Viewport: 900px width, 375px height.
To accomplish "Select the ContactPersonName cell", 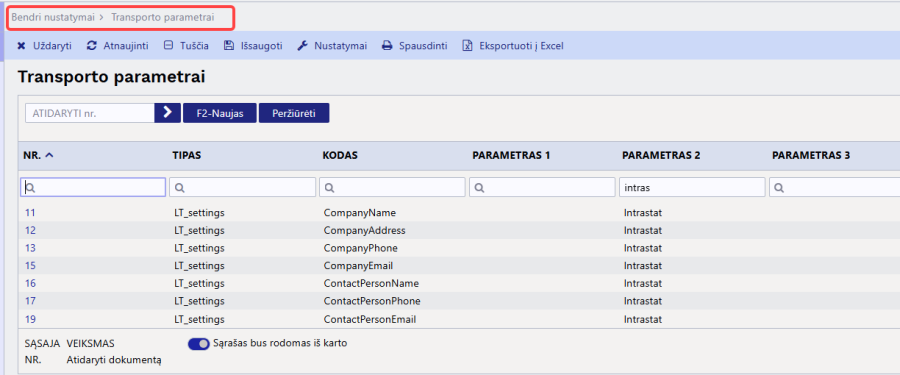I will (371, 284).
